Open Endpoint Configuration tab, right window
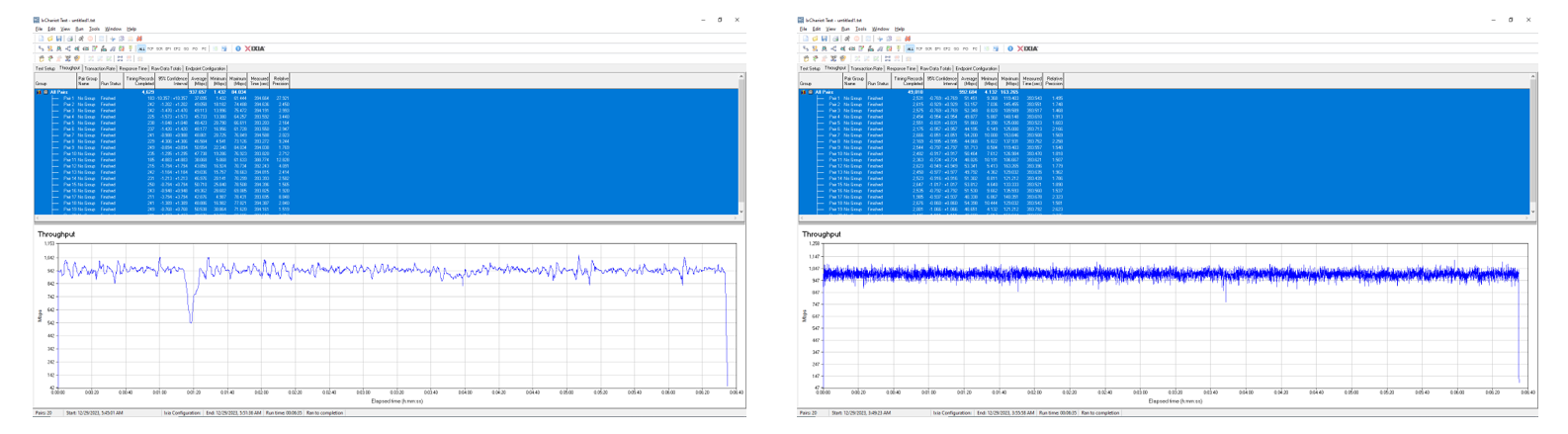1568x434 pixels. point(977,68)
